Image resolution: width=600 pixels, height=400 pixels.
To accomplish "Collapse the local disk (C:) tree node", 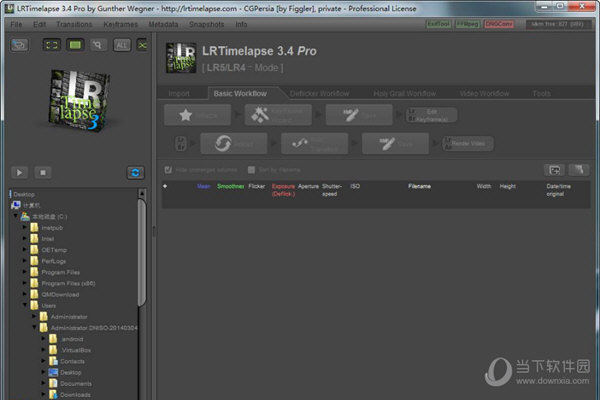I will click(x=16, y=216).
